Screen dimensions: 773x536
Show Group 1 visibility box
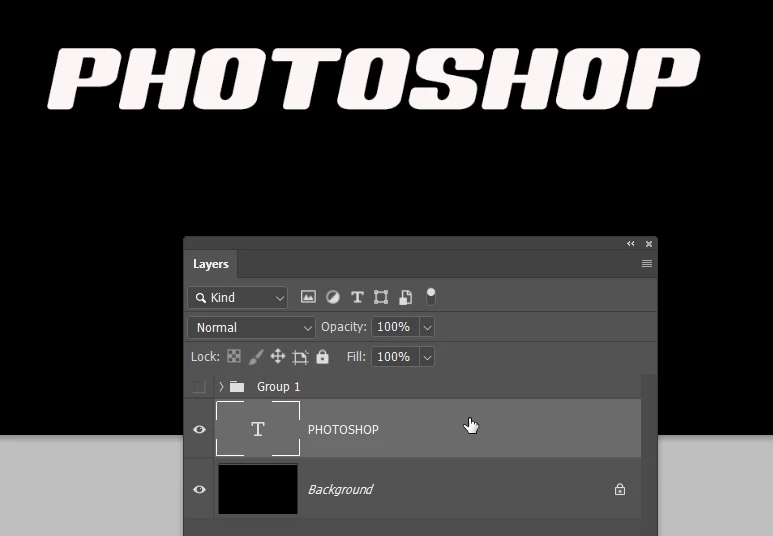point(199,387)
